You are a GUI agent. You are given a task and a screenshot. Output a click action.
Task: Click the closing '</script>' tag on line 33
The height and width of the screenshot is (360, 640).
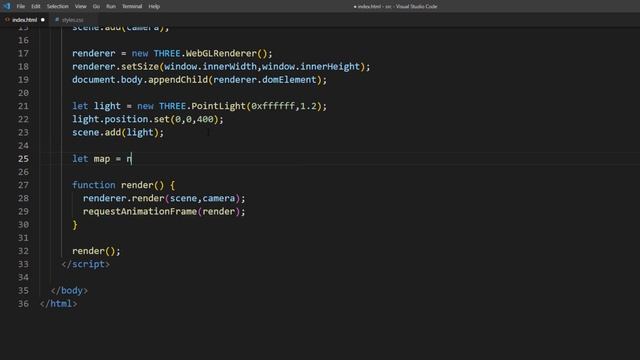tap(85, 264)
